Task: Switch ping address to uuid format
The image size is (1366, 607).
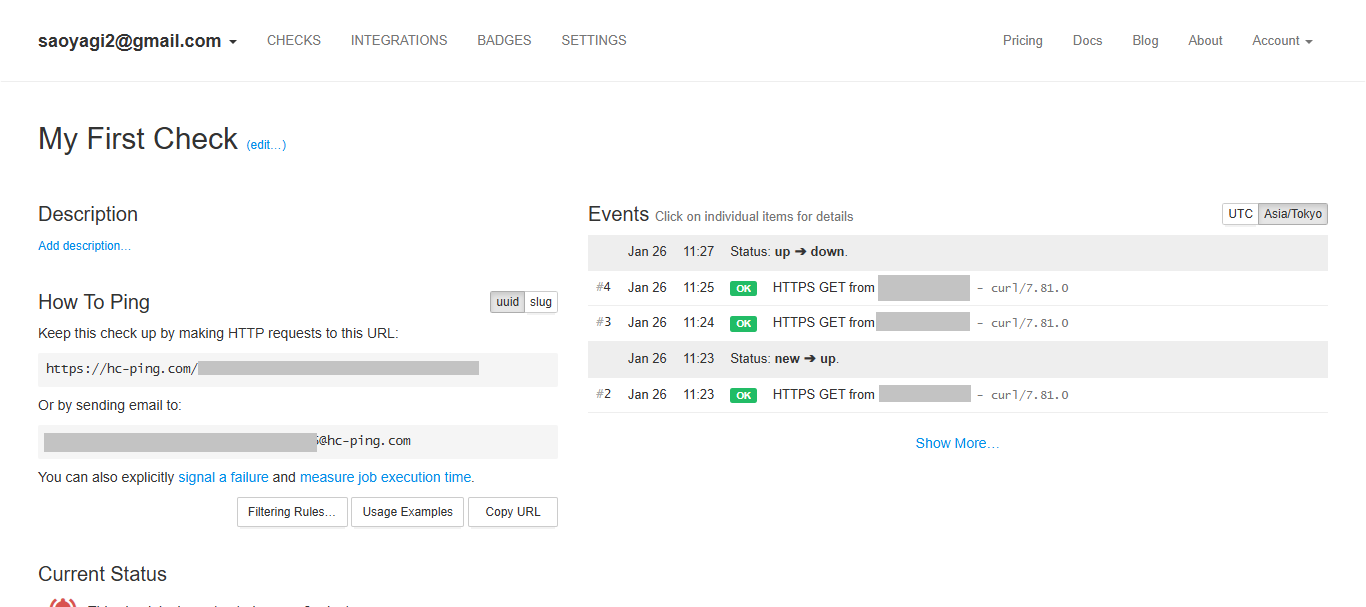Action: point(507,302)
